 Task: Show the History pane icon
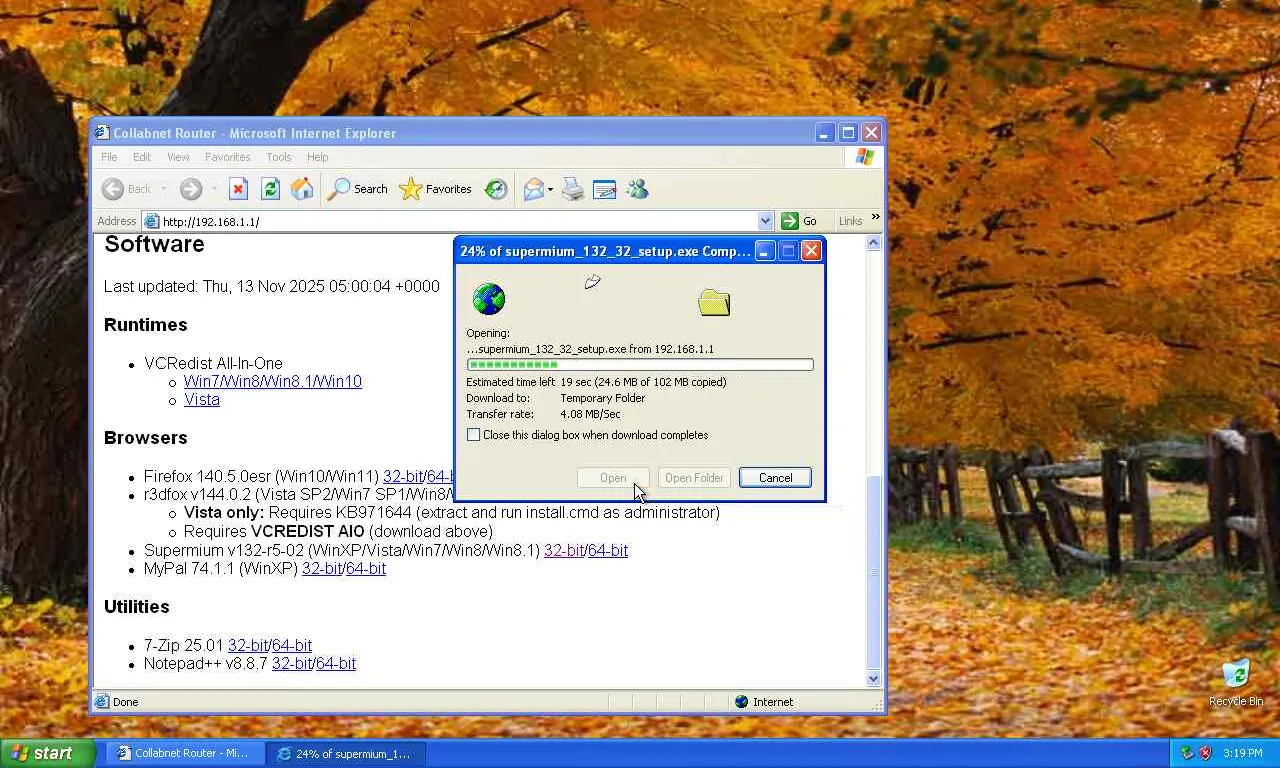[x=496, y=189]
